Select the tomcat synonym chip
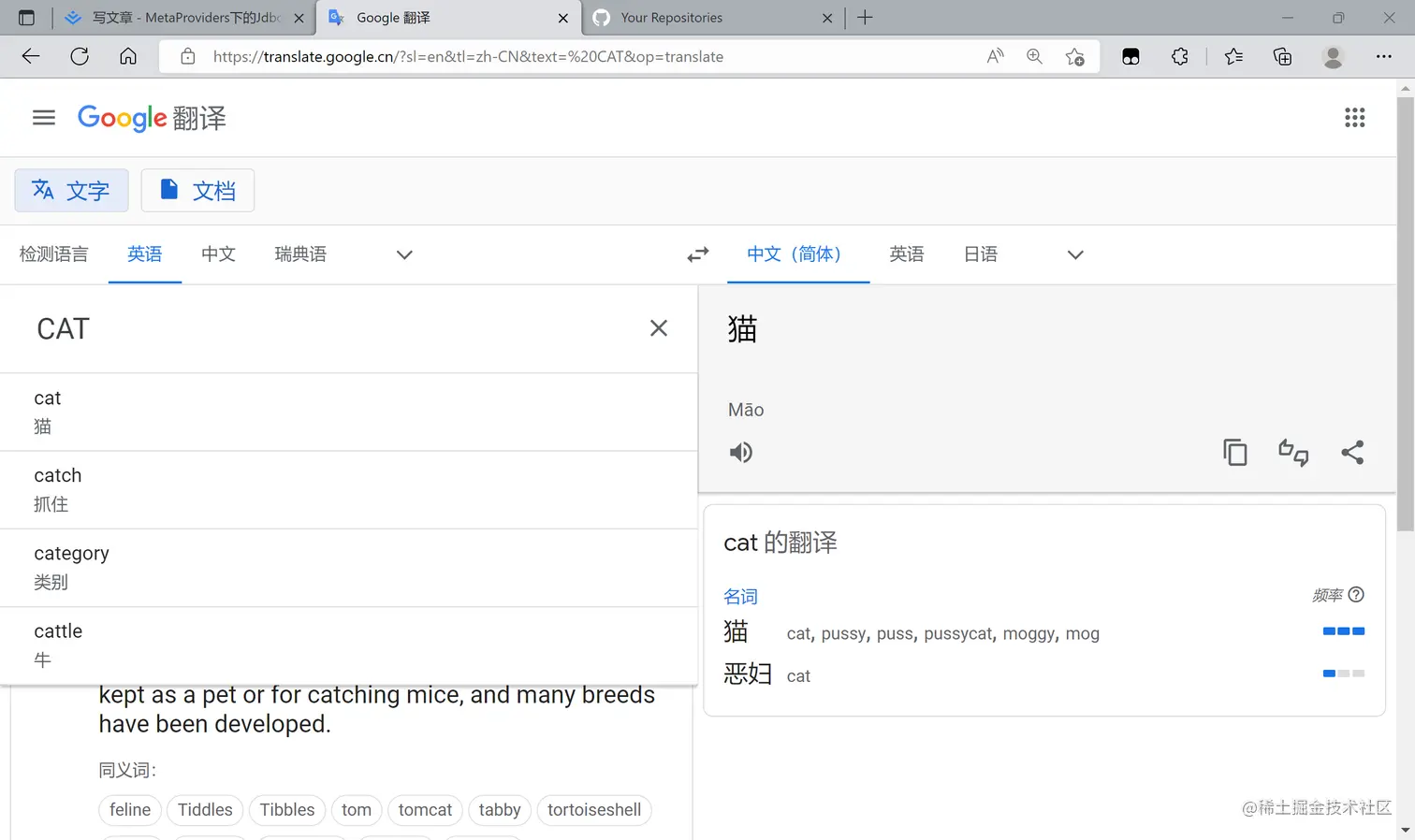Viewport: 1415px width, 840px height. 425,810
